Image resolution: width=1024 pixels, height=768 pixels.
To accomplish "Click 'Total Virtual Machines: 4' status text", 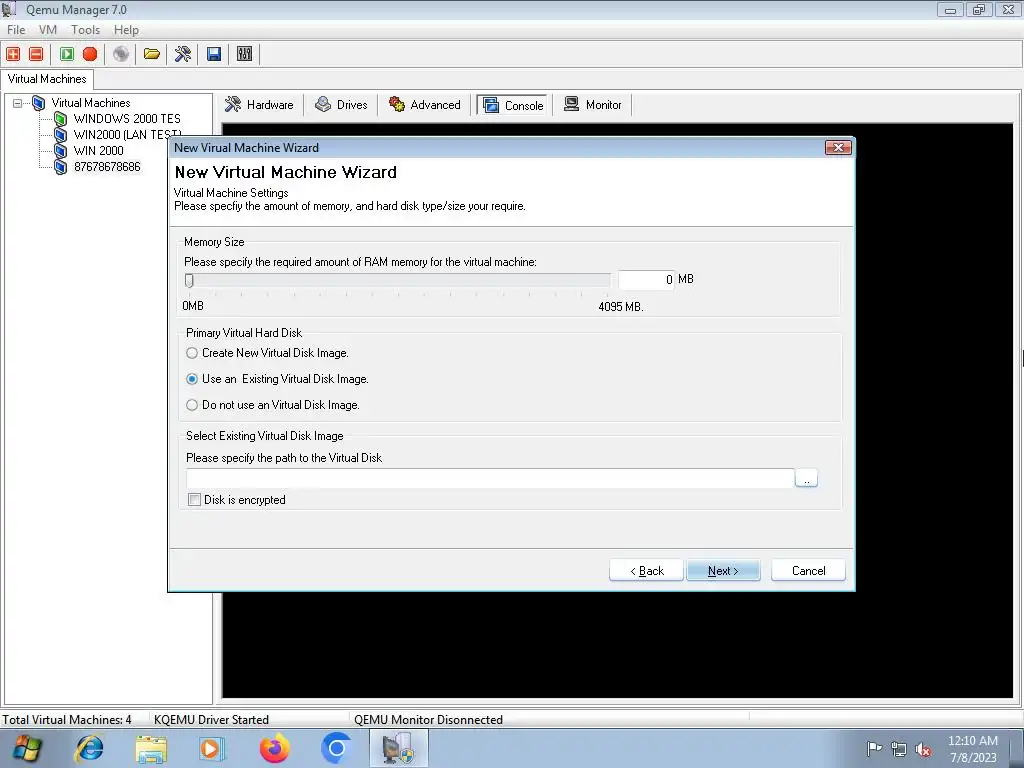I will pyautogui.click(x=67, y=720).
